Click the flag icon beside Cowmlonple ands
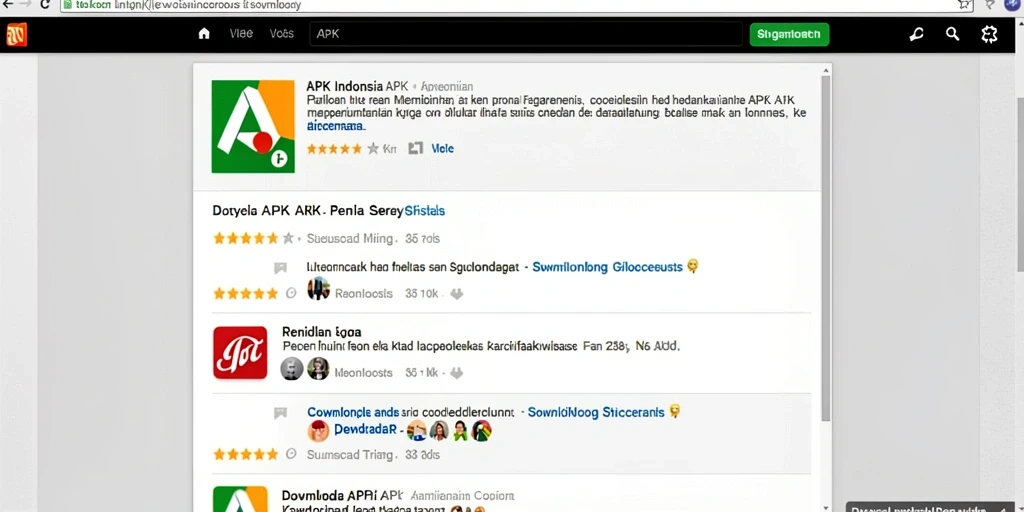 [x=280, y=413]
